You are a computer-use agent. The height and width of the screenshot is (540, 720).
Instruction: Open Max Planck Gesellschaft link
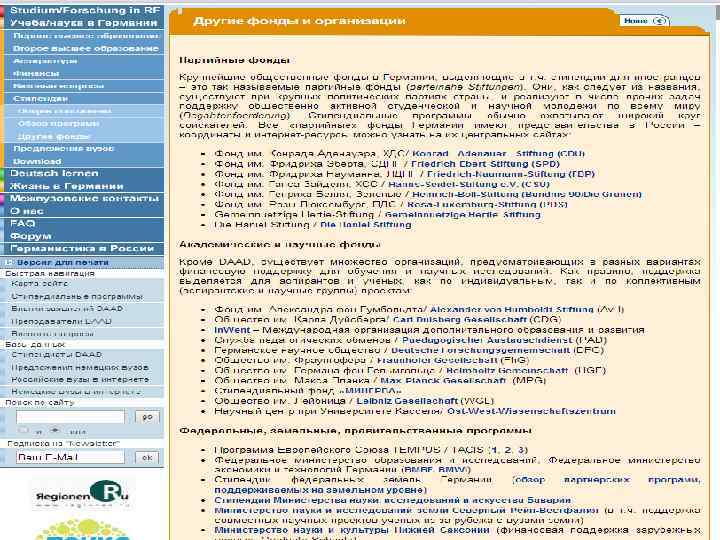pos(444,380)
